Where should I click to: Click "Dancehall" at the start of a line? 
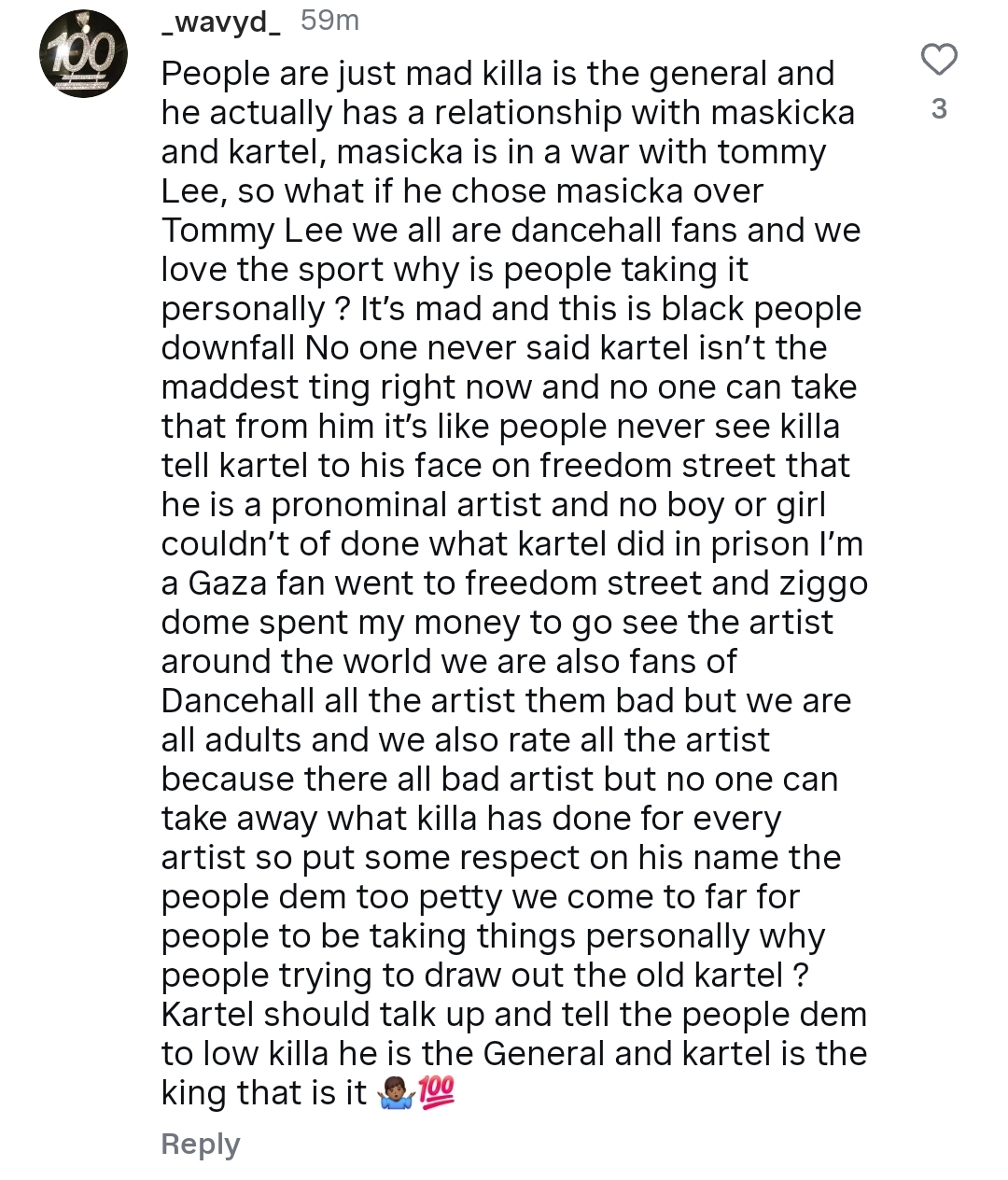[x=237, y=701]
